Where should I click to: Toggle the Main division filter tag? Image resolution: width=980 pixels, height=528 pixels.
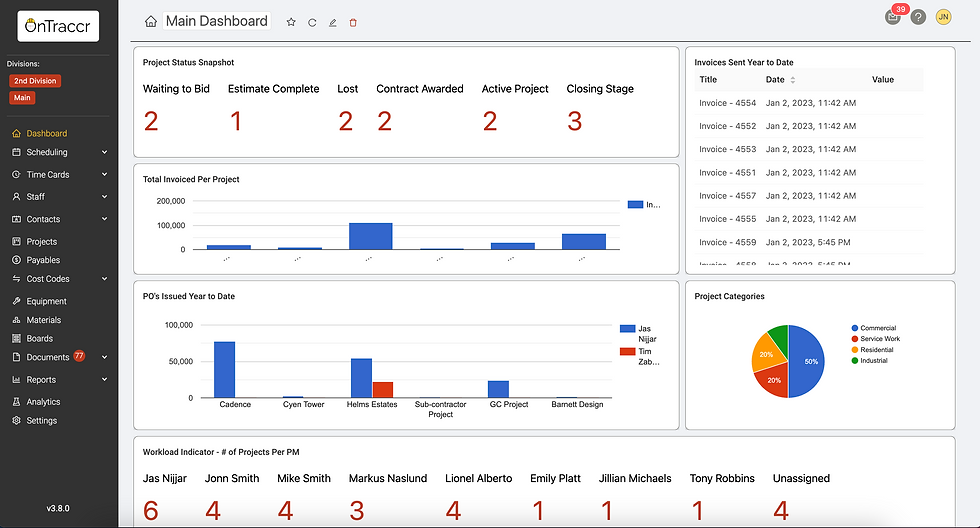pos(22,98)
